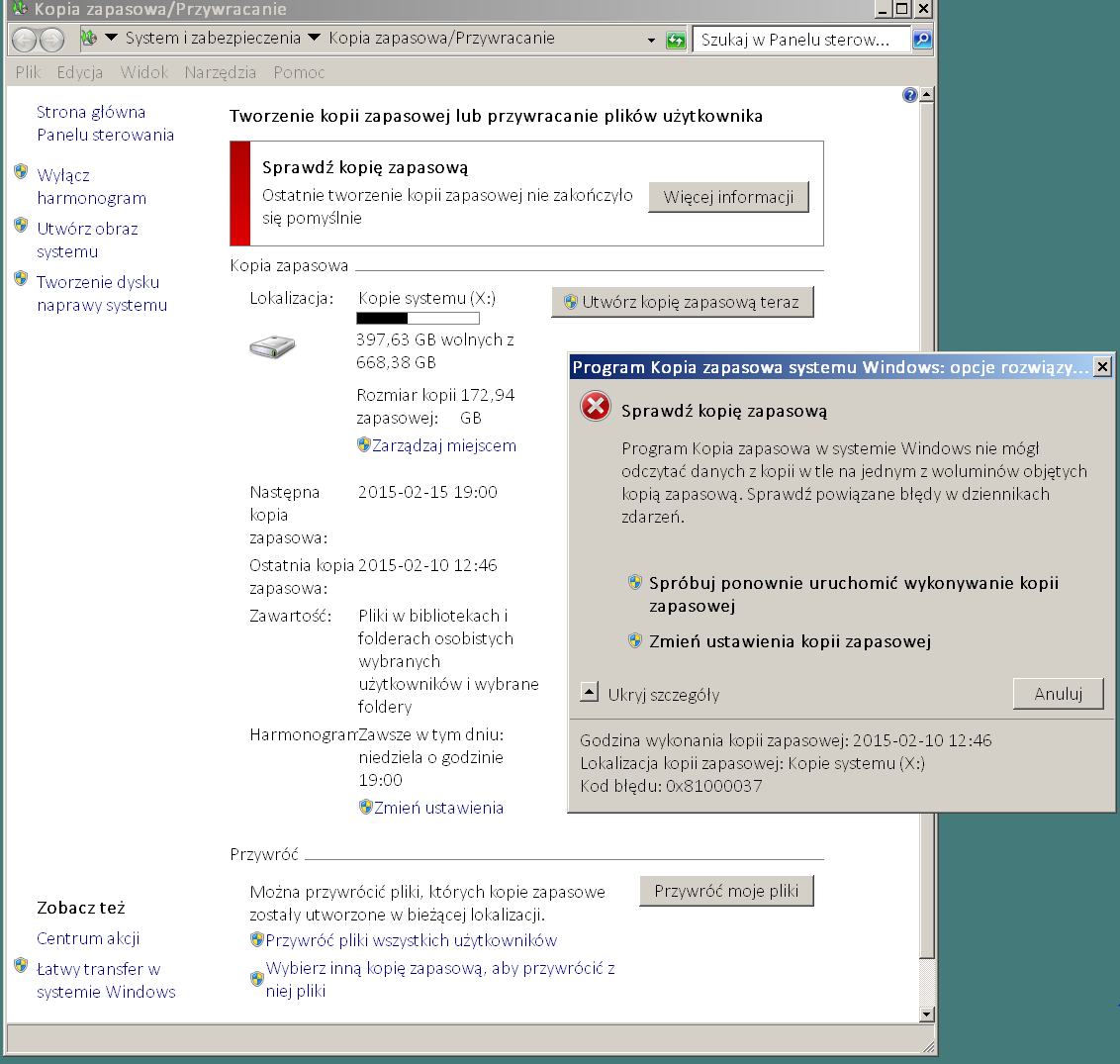The width and height of the screenshot is (1120, 1064).
Task: Click the Przywróć moje pliki button
Action: (726, 891)
